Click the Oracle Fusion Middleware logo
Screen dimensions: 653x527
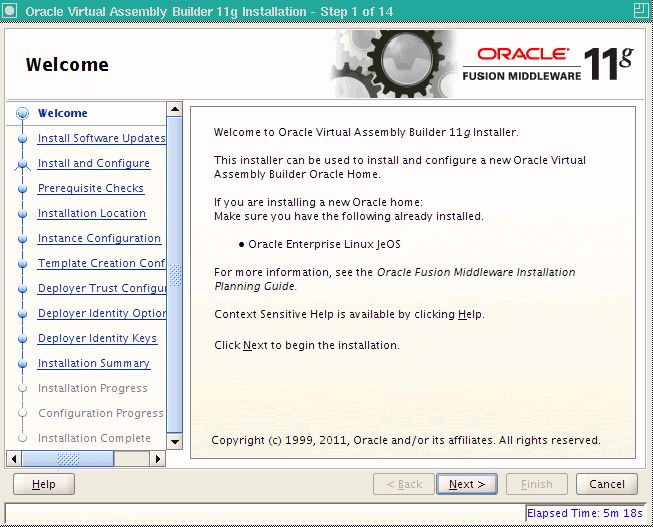click(548, 64)
